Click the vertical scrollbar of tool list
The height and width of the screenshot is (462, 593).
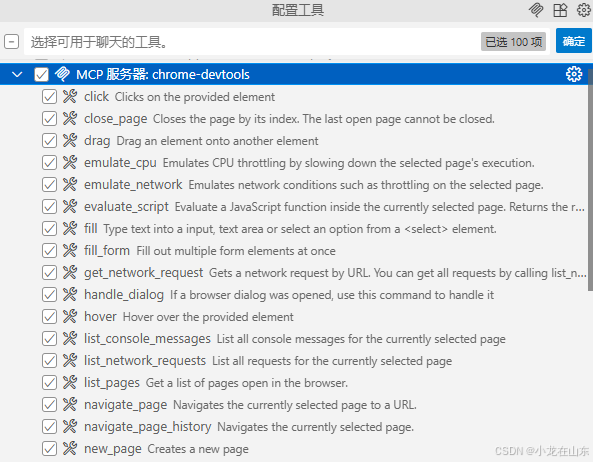pyautogui.click(x=590, y=181)
